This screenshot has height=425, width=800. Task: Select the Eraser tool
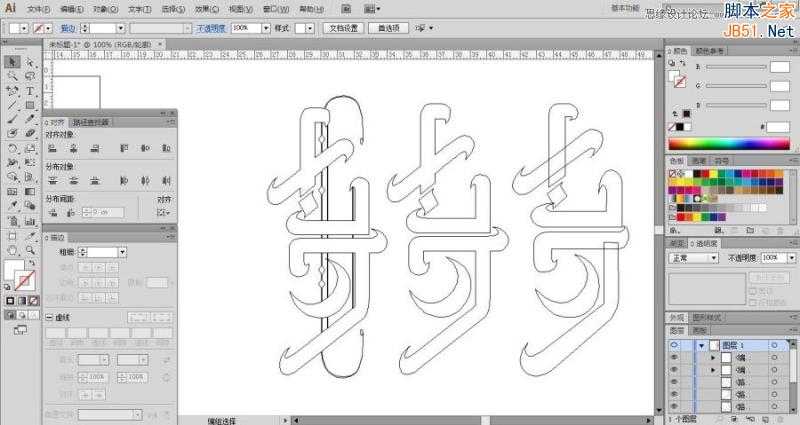[30, 133]
